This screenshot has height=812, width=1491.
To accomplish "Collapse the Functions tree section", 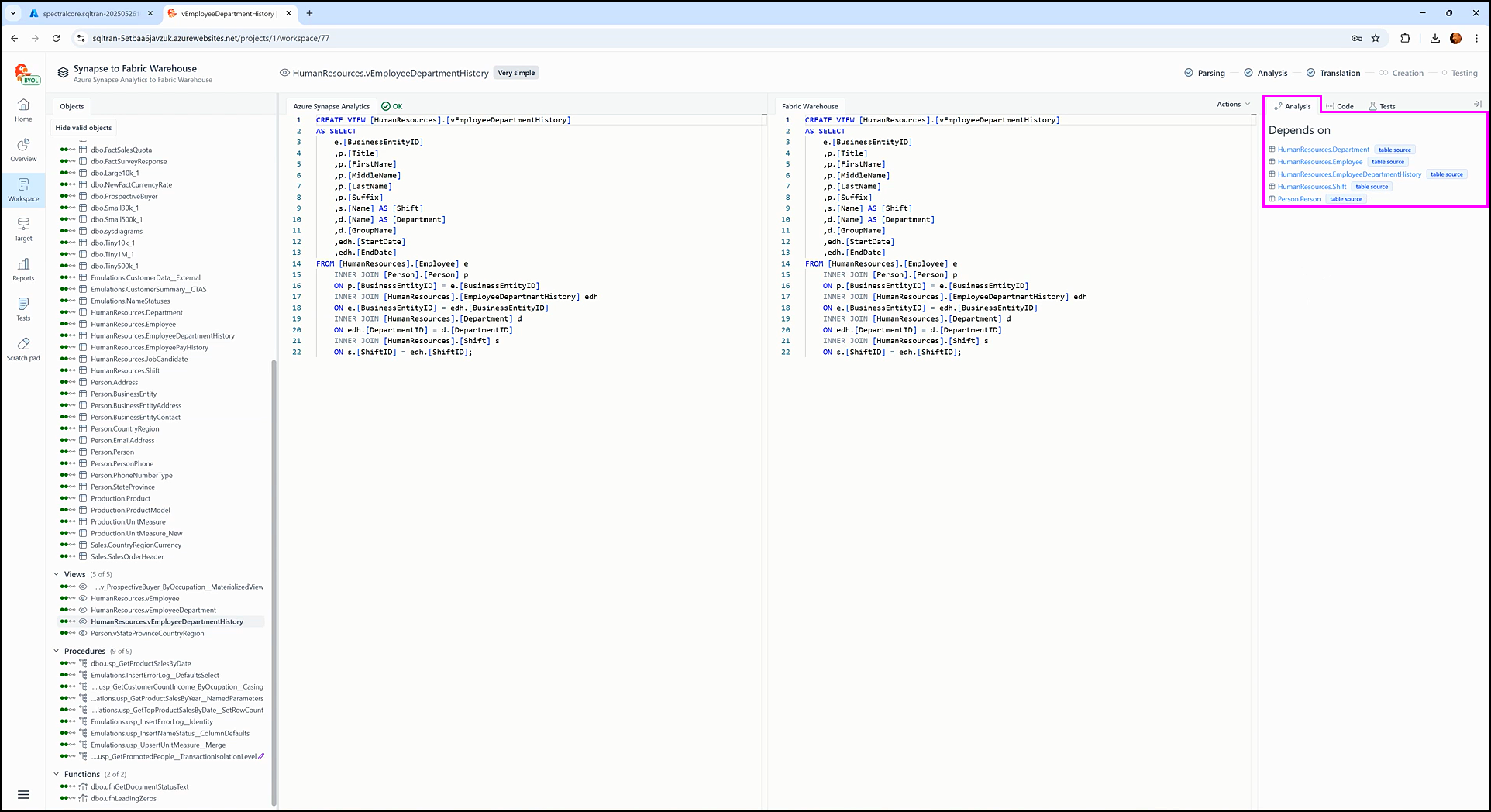I will [x=57, y=774].
